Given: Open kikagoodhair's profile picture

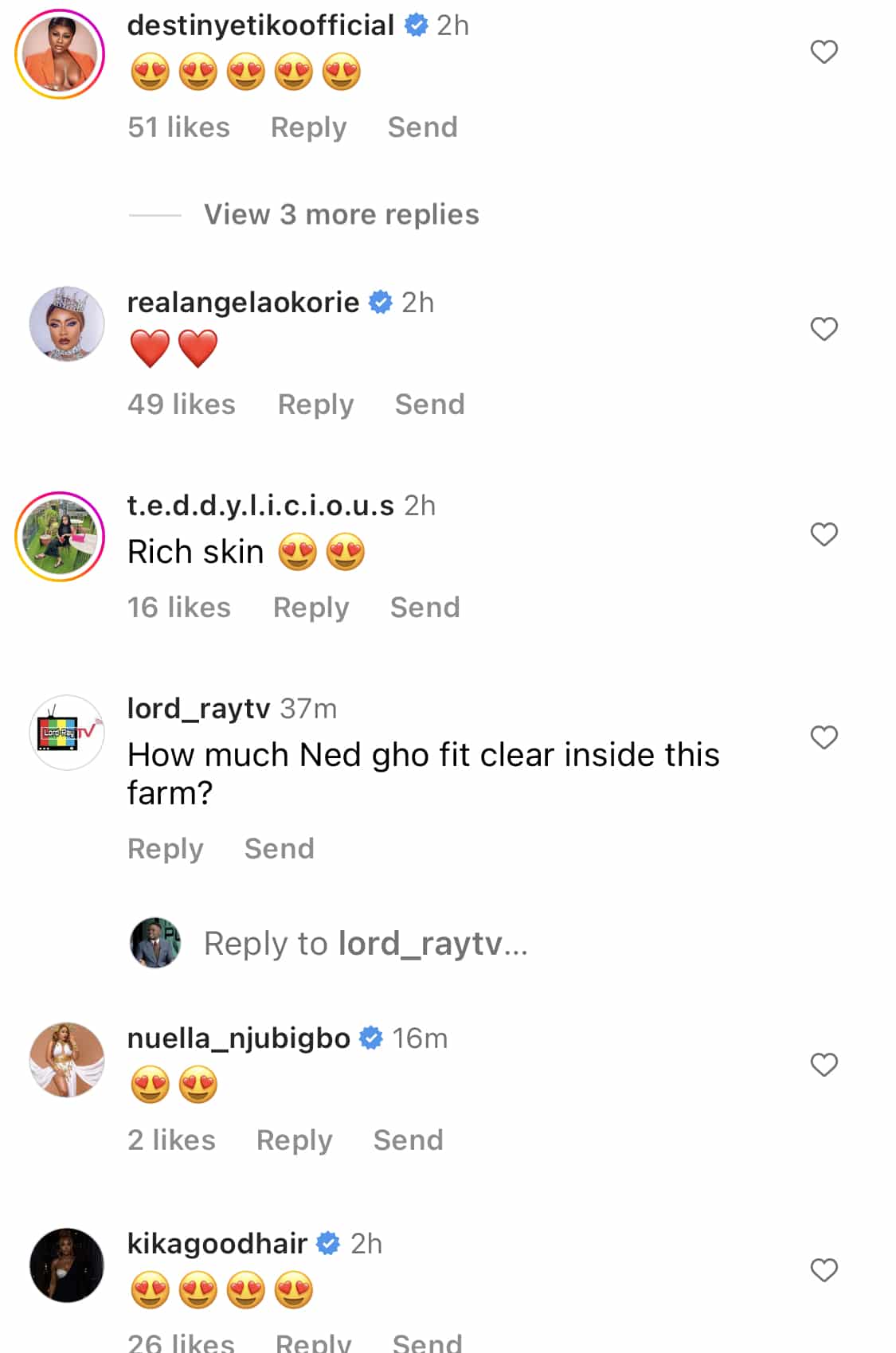Looking at the screenshot, I should click(67, 1265).
